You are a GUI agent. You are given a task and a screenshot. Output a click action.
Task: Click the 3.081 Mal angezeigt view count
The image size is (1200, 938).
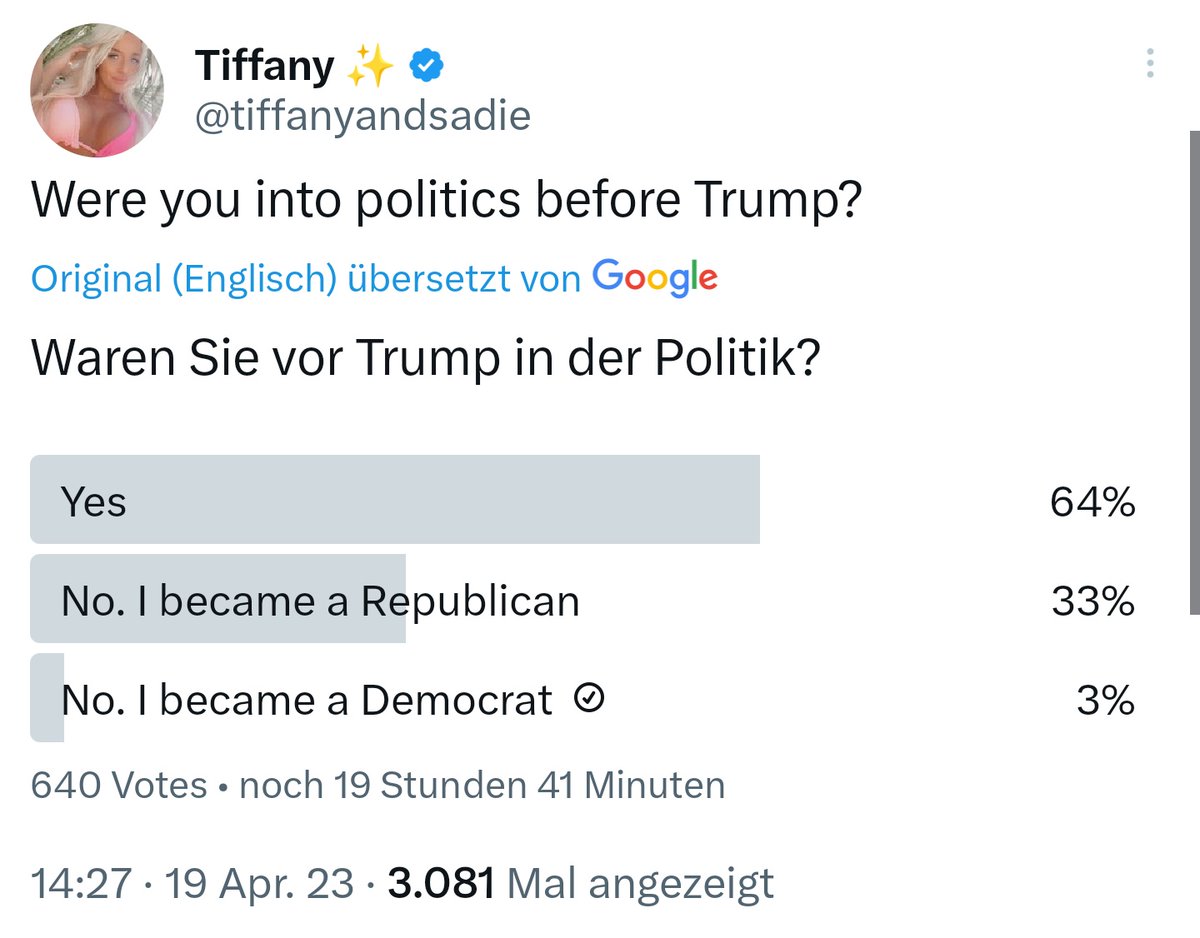pos(581,883)
